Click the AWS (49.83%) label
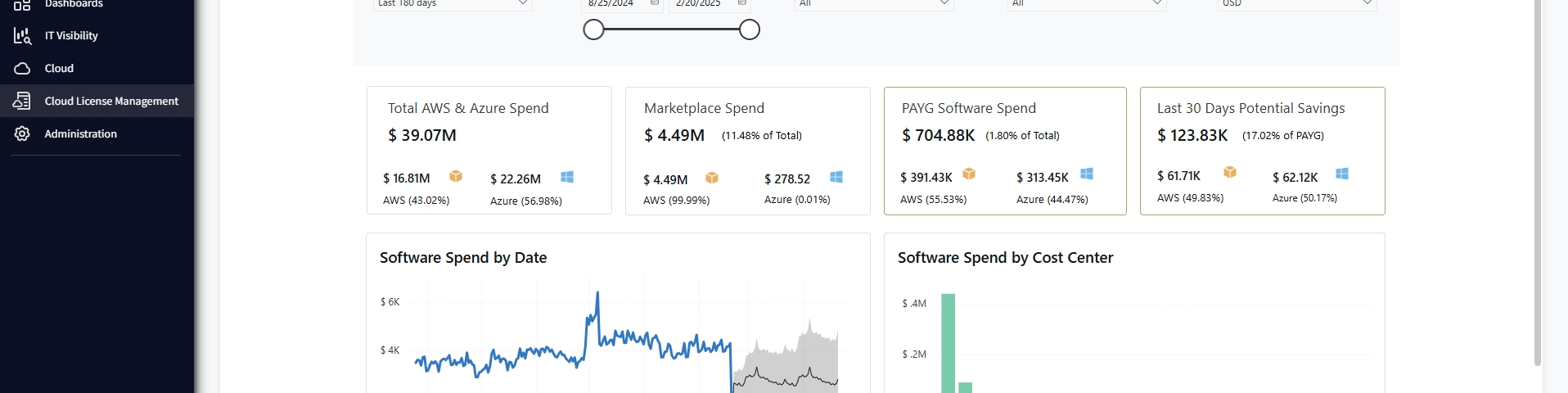Image resolution: width=1568 pixels, height=393 pixels. tap(1190, 198)
